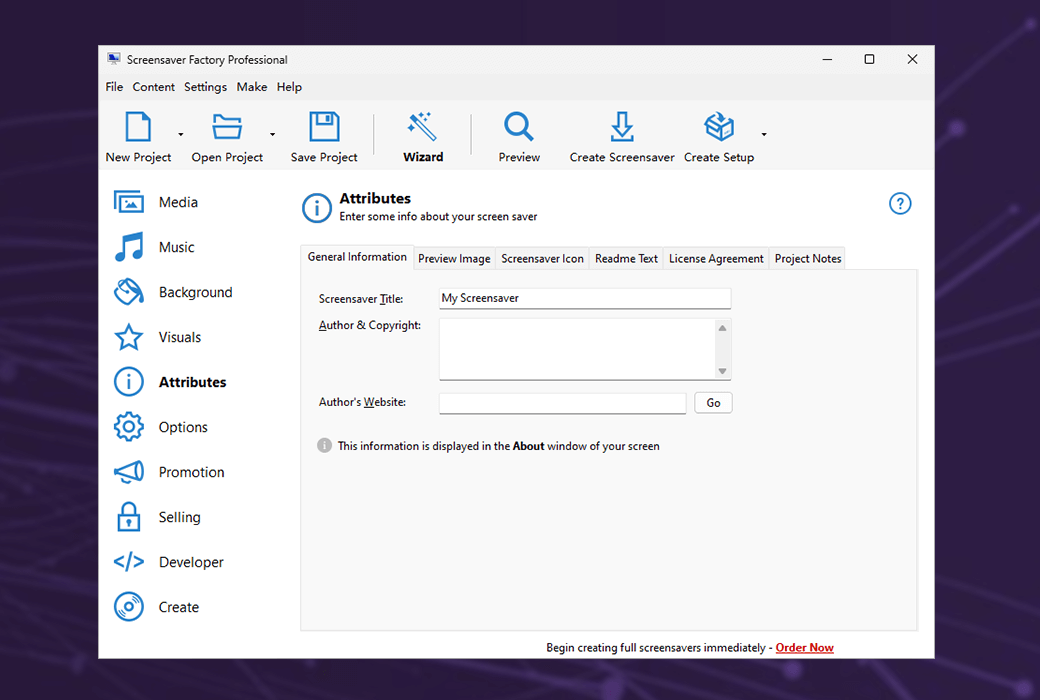Open the Developer code icon
The height and width of the screenshot is (700, 1040).
tap(129, 562)
